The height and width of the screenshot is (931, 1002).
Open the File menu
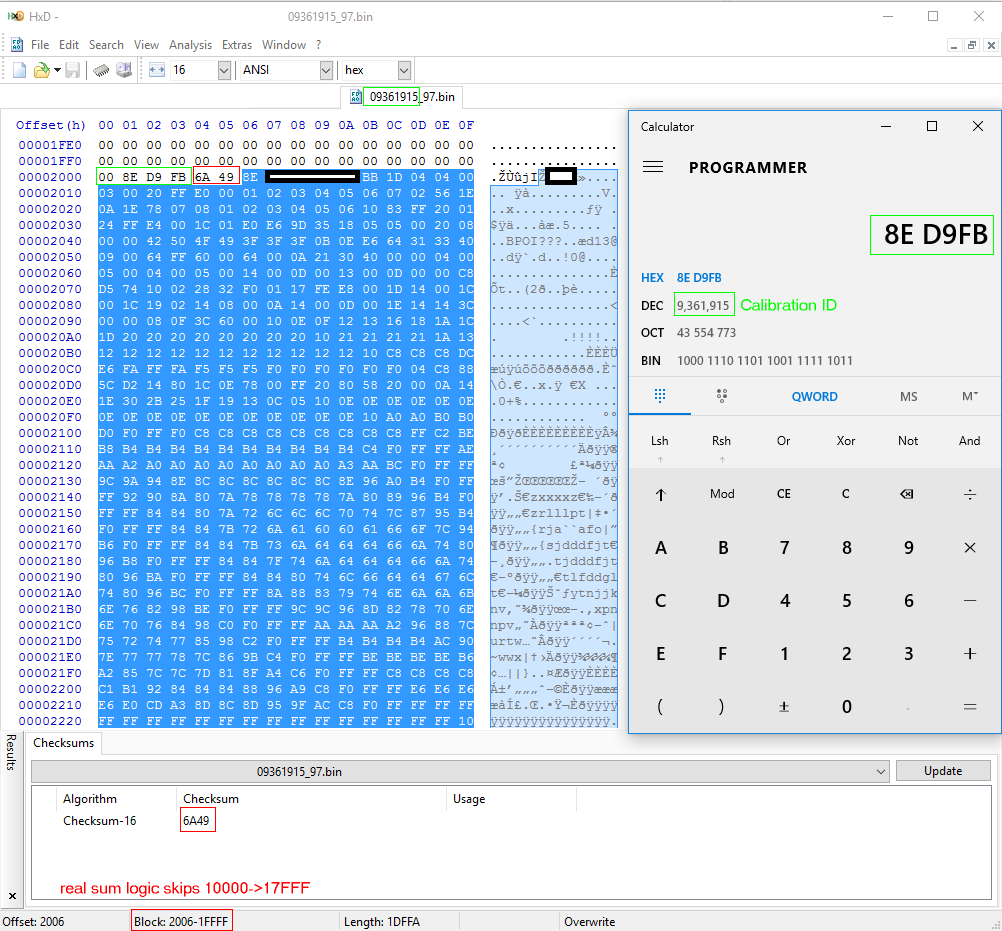pyautogui.click(x=40, y=45)
